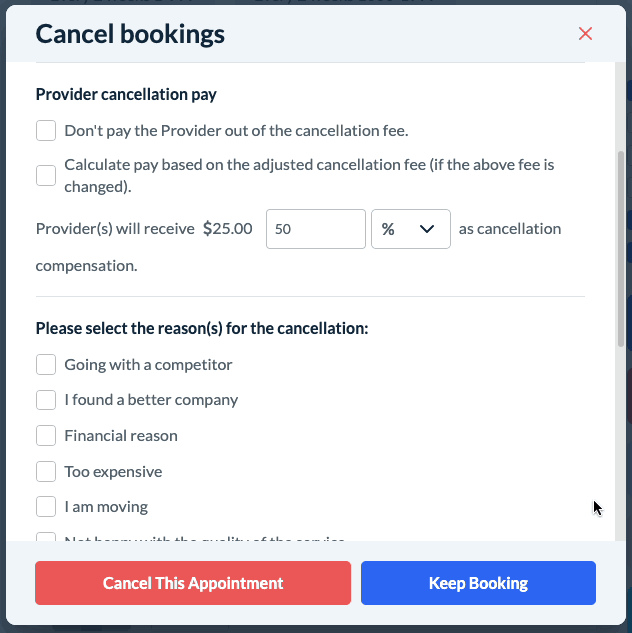Mark "Financial reason" as cancellation reason
632x633 pixels.
coord(46,436)
